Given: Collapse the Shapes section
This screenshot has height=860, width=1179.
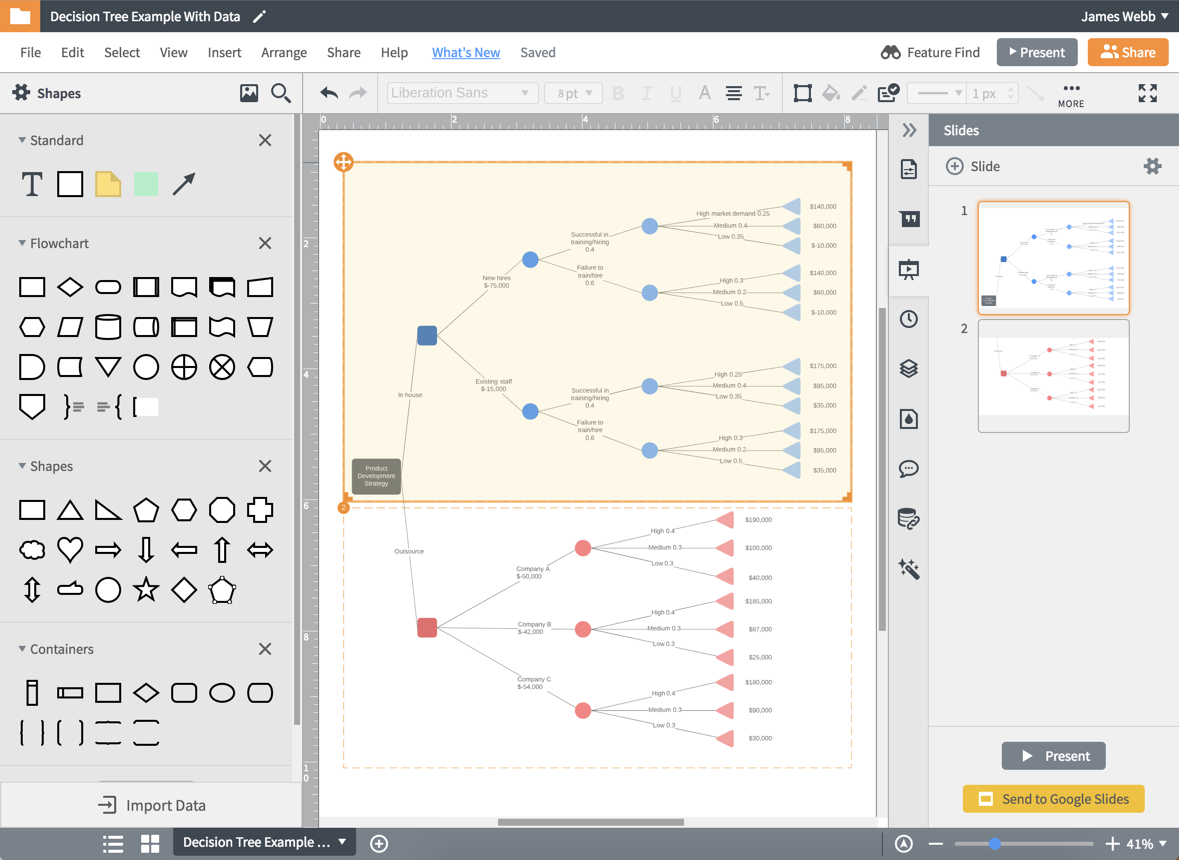Looking at the screenshot, I should pyautogui.click(x=23, y=466).
